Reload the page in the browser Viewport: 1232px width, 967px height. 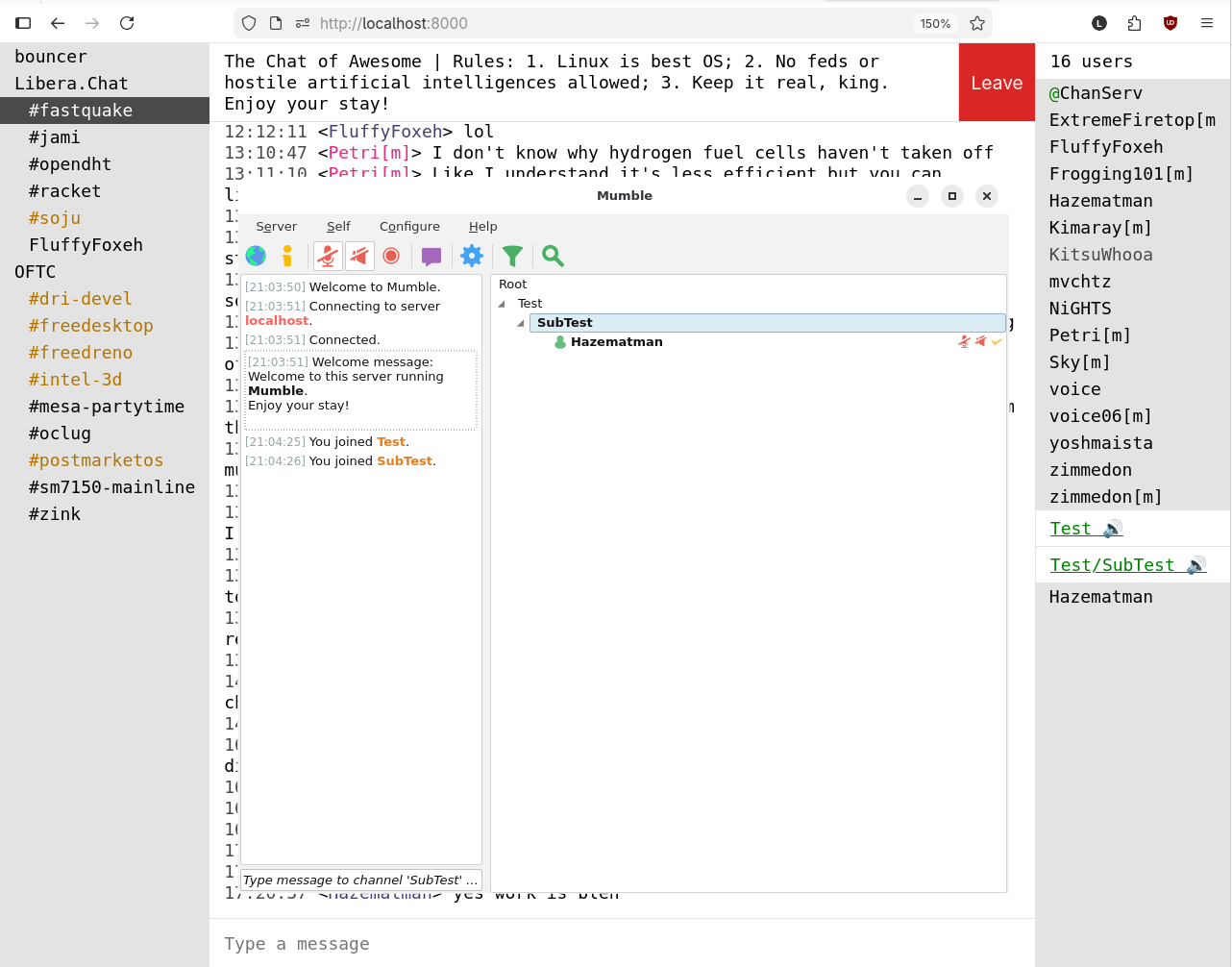tap(127, 23)
